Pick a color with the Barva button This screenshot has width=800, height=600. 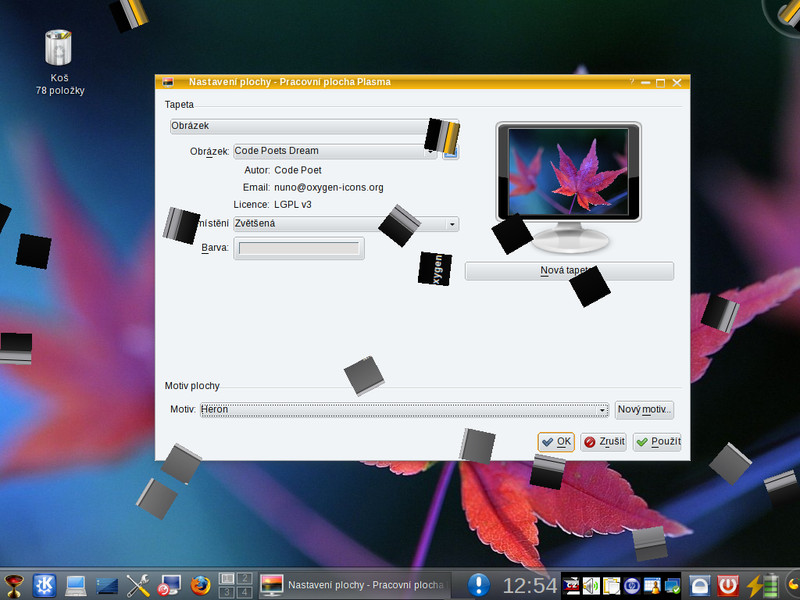point(298,248)
